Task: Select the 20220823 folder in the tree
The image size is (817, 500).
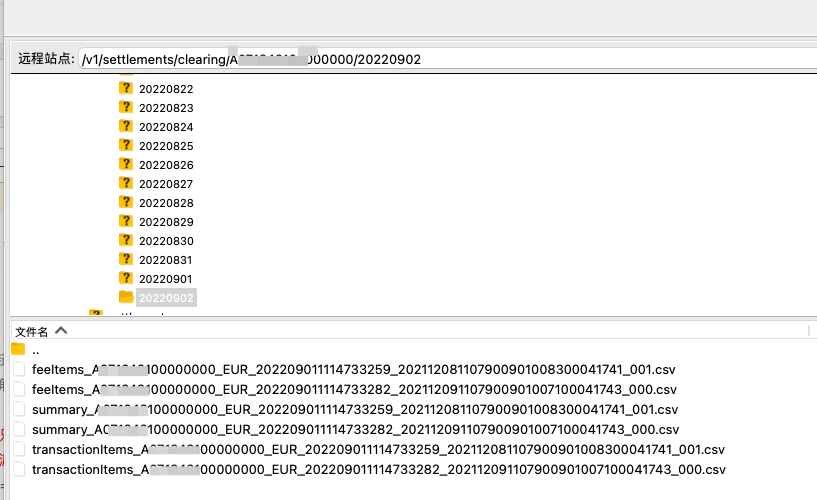Action: [166, 108]
